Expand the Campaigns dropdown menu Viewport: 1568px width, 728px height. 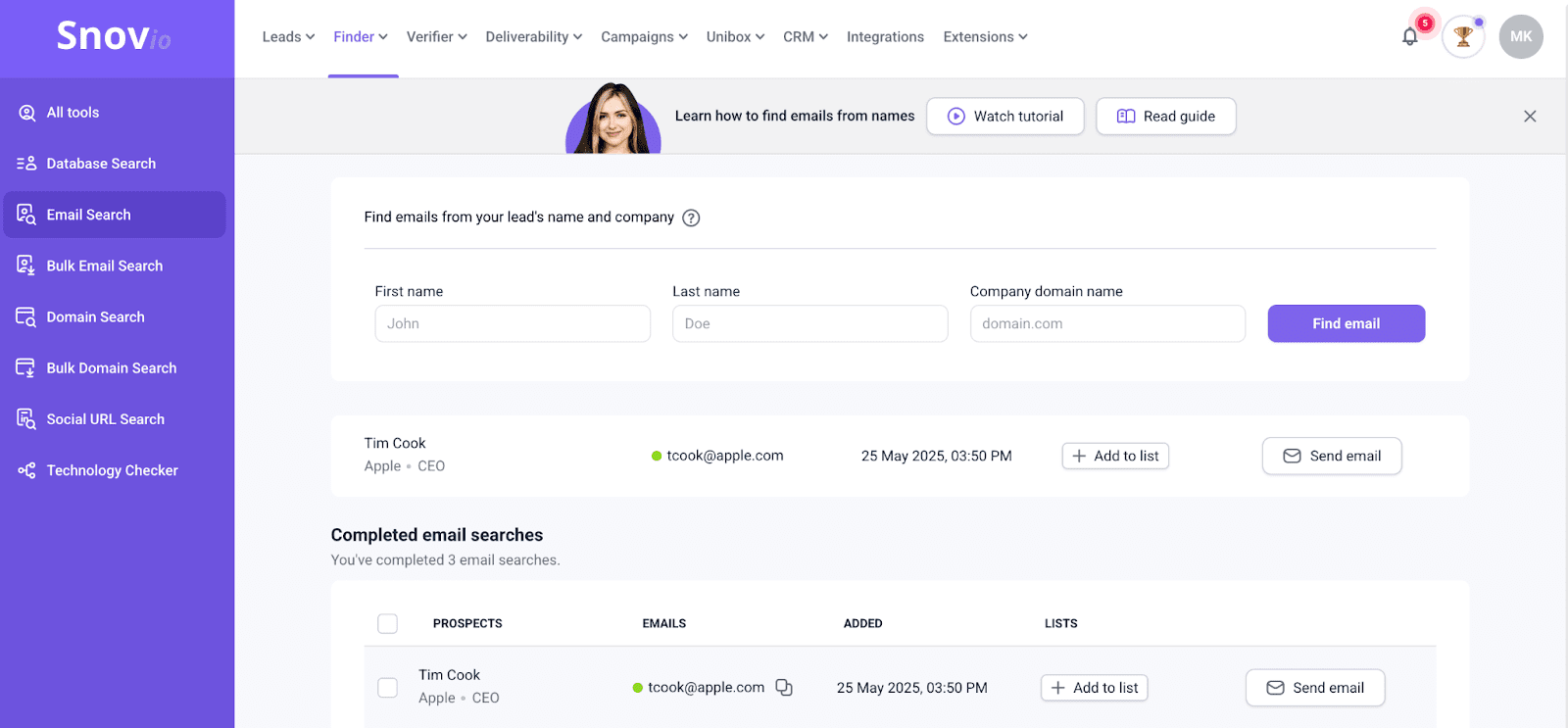(x=644, y=37)
